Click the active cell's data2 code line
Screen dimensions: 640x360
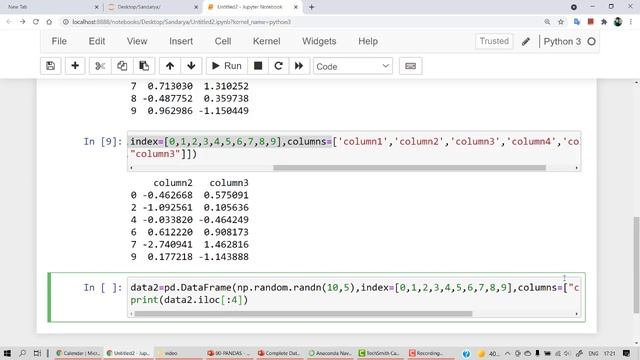click(x=354, y=288)
